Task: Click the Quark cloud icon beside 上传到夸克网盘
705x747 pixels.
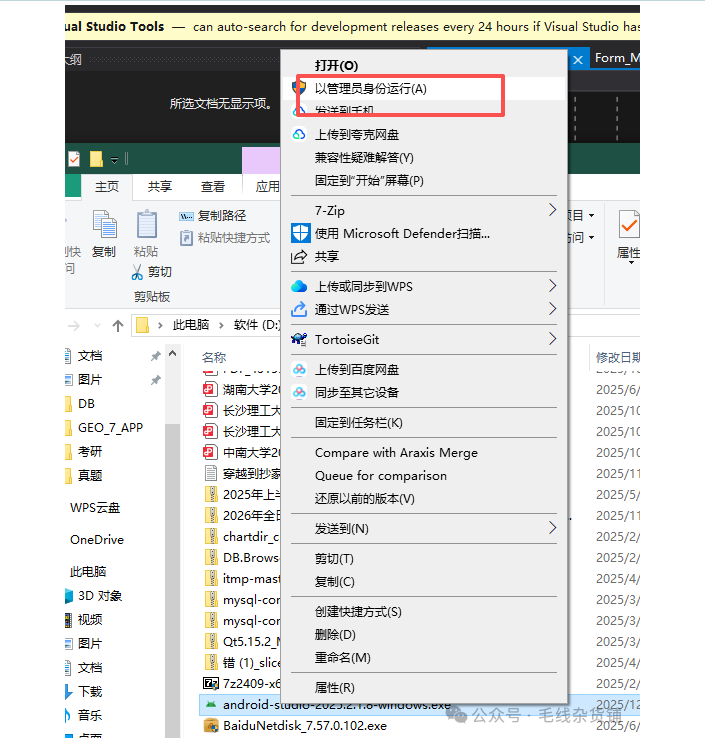Action: [299, 134]
